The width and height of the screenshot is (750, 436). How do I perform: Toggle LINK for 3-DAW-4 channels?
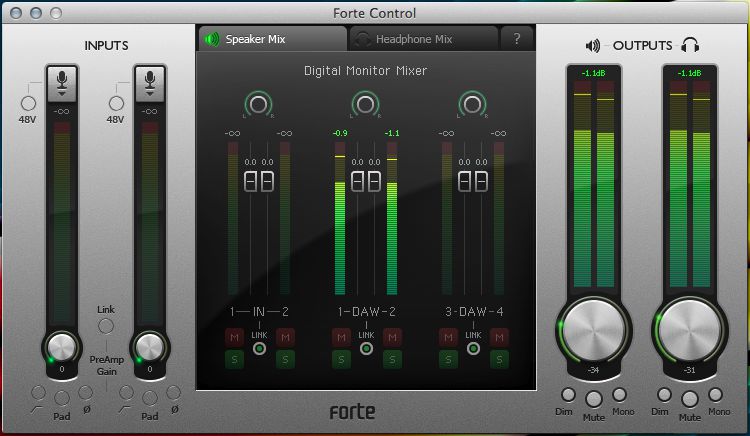(474, 349)
